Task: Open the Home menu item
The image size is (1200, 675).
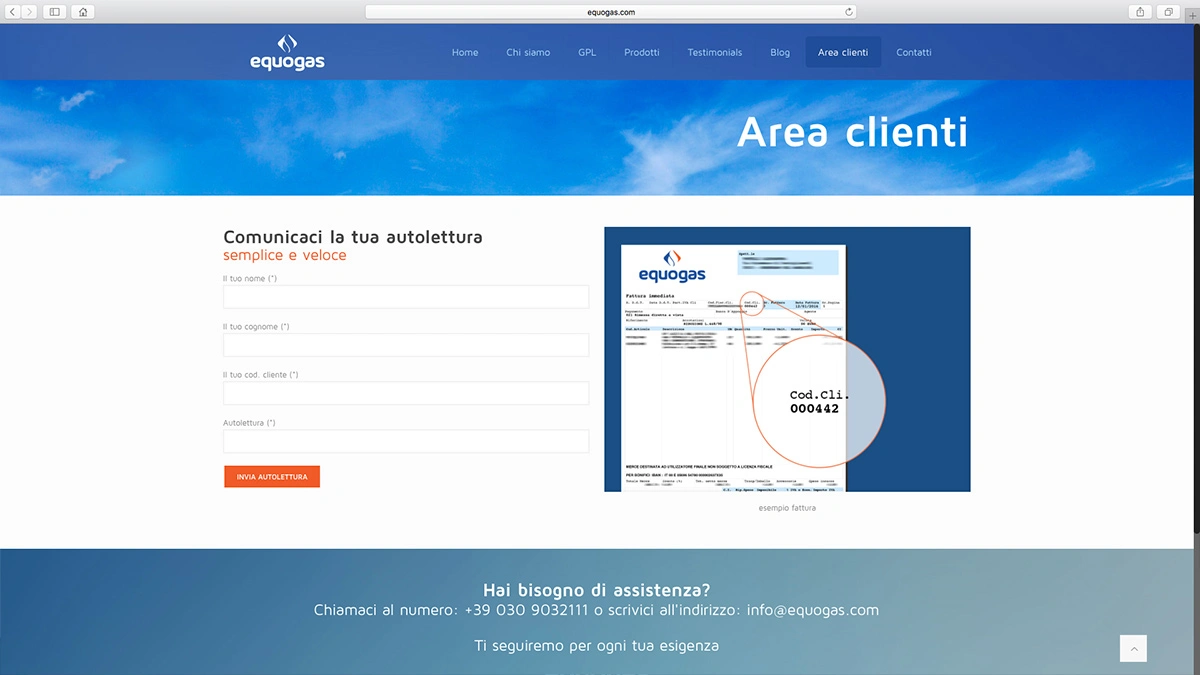Action: tap(465, 52)
